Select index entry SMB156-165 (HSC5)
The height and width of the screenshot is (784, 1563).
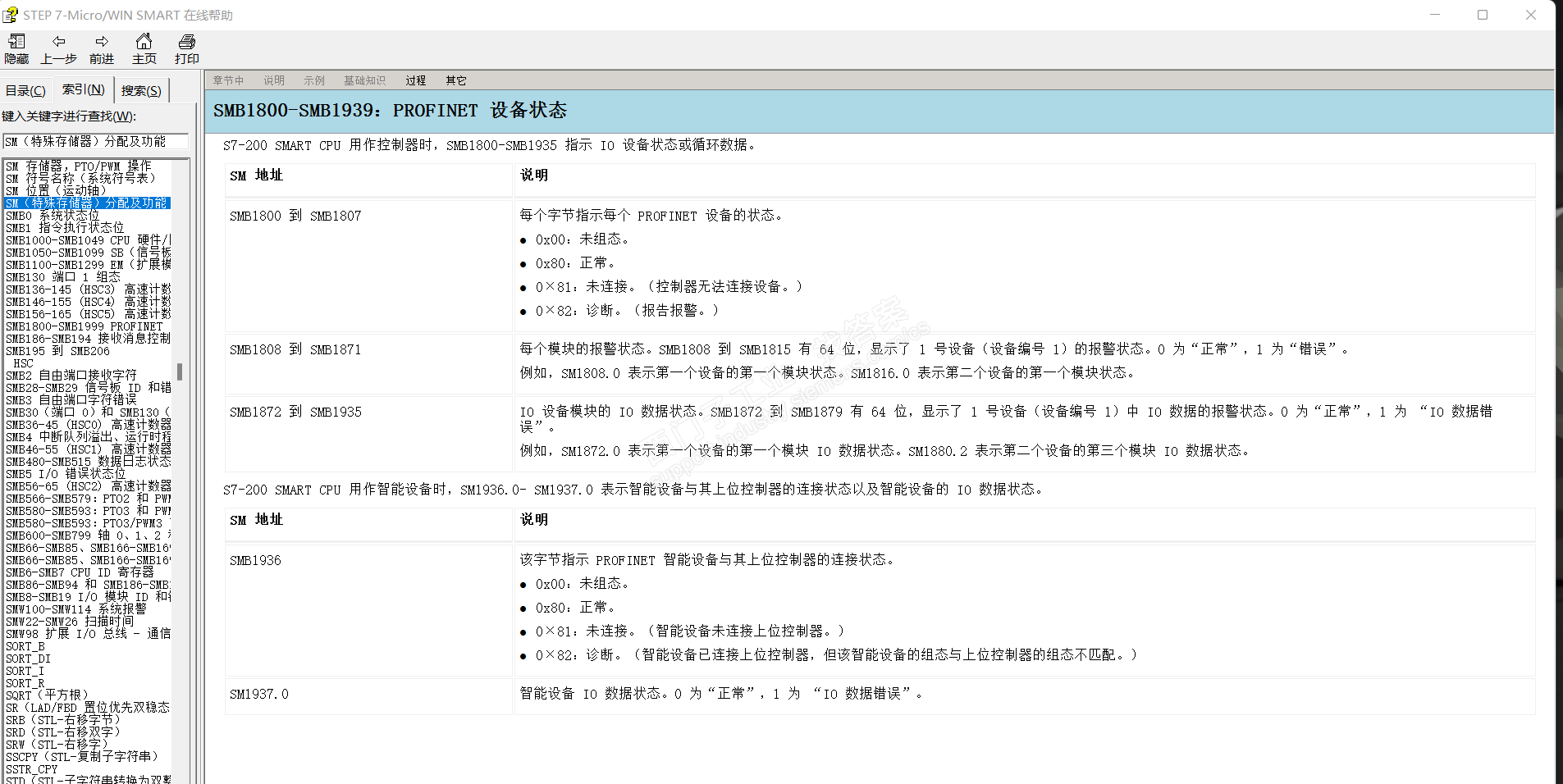pyautogui.click(x=88, y=314)
